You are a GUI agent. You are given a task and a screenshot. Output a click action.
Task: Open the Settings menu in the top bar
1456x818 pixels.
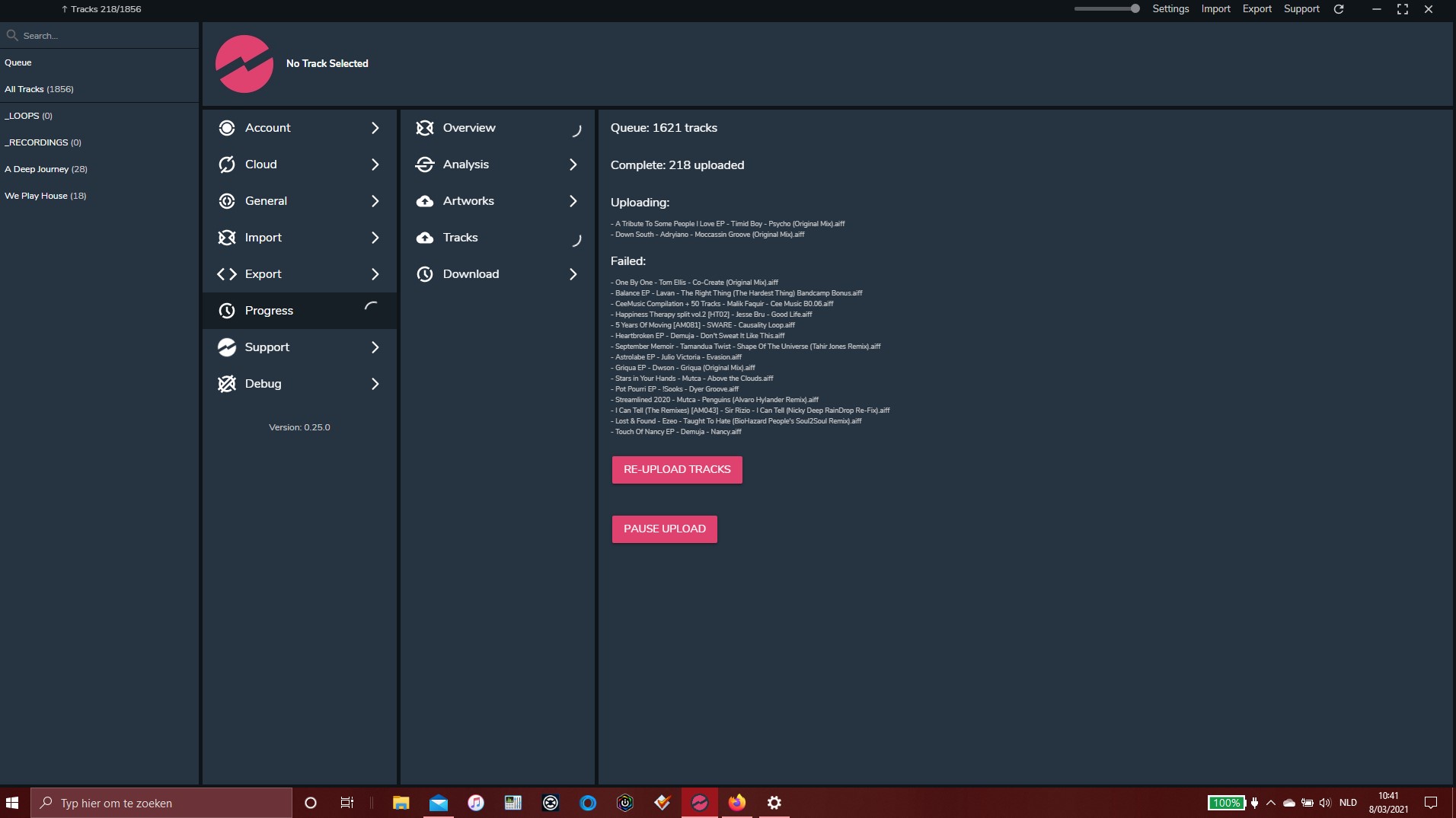1170,9
